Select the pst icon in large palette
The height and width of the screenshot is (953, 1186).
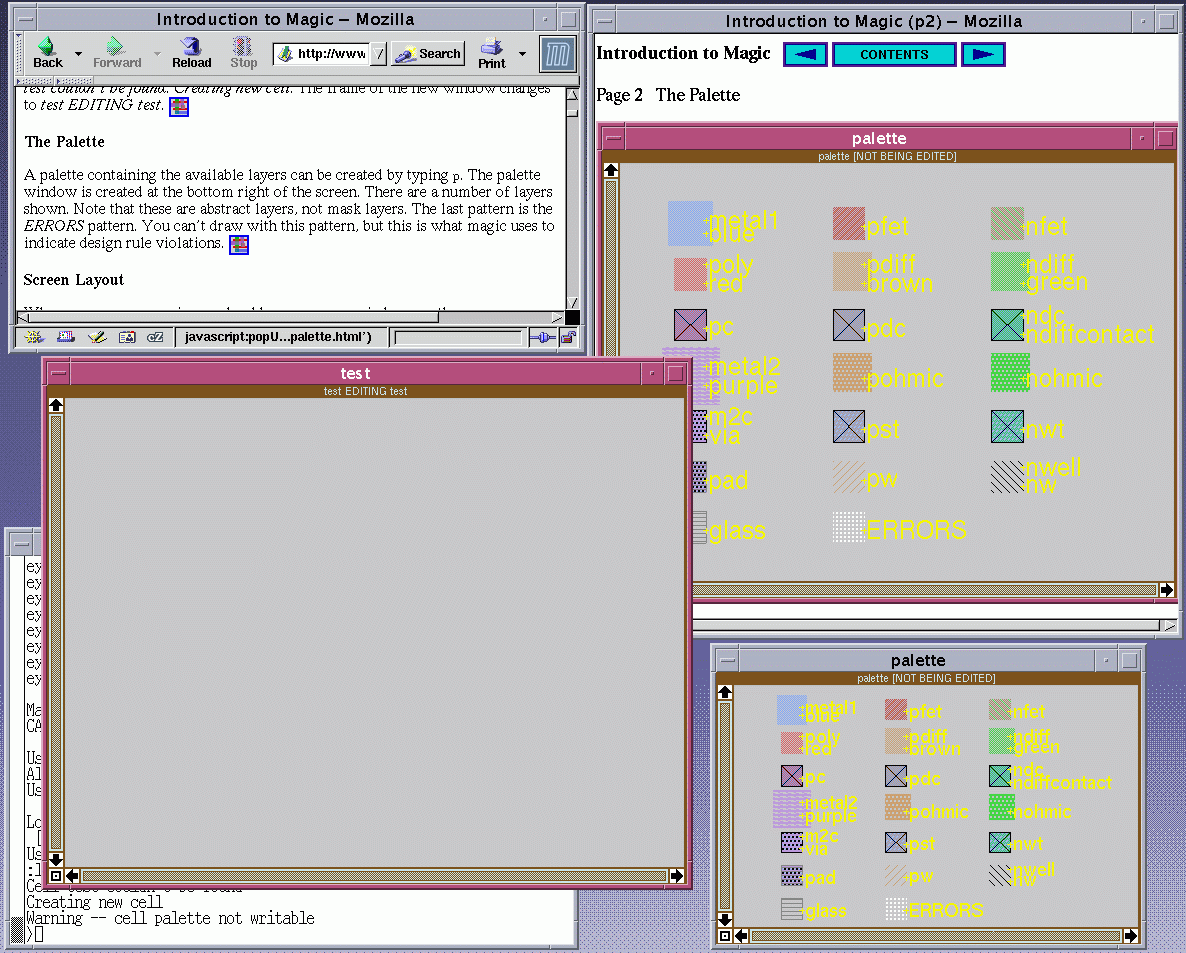[849, 427]
